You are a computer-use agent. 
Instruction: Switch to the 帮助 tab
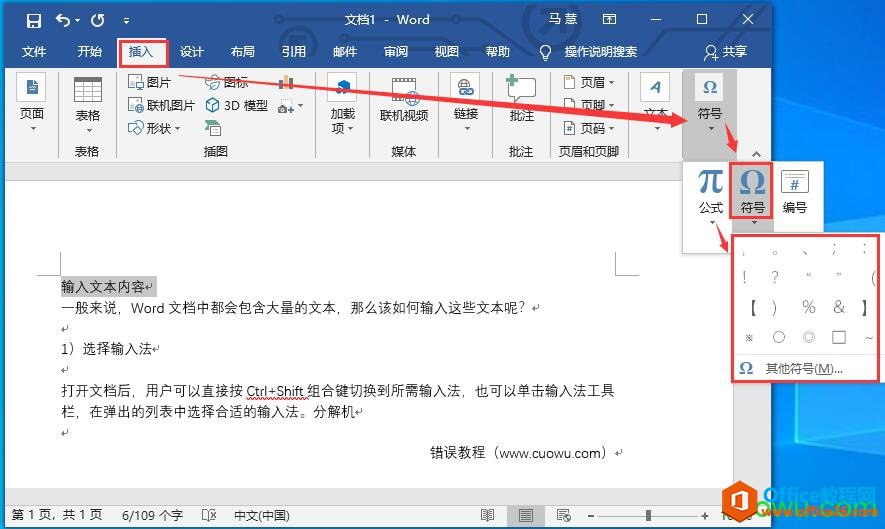(x=498, y=52)
